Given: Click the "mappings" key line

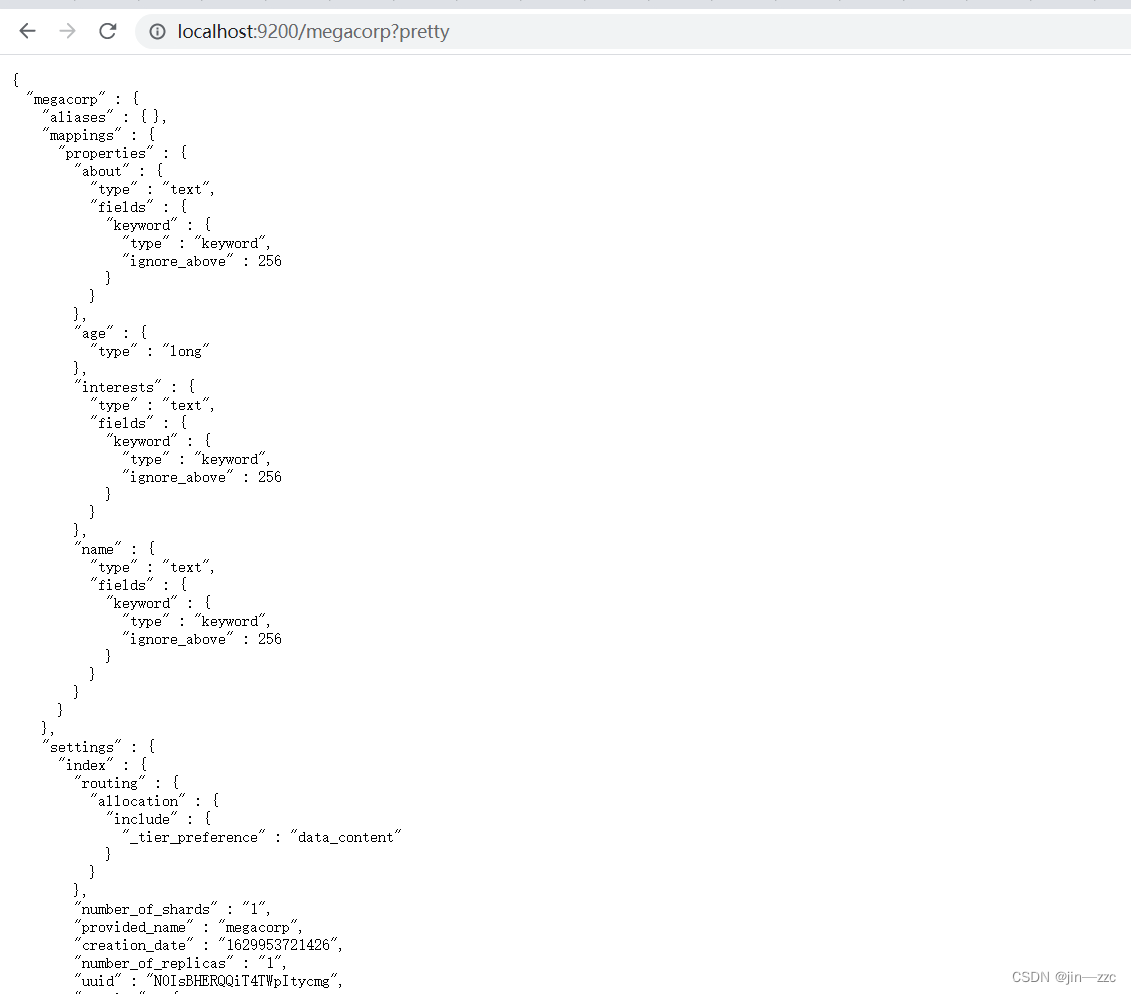Looking at the screenshot, I should [x=99, y=135].
